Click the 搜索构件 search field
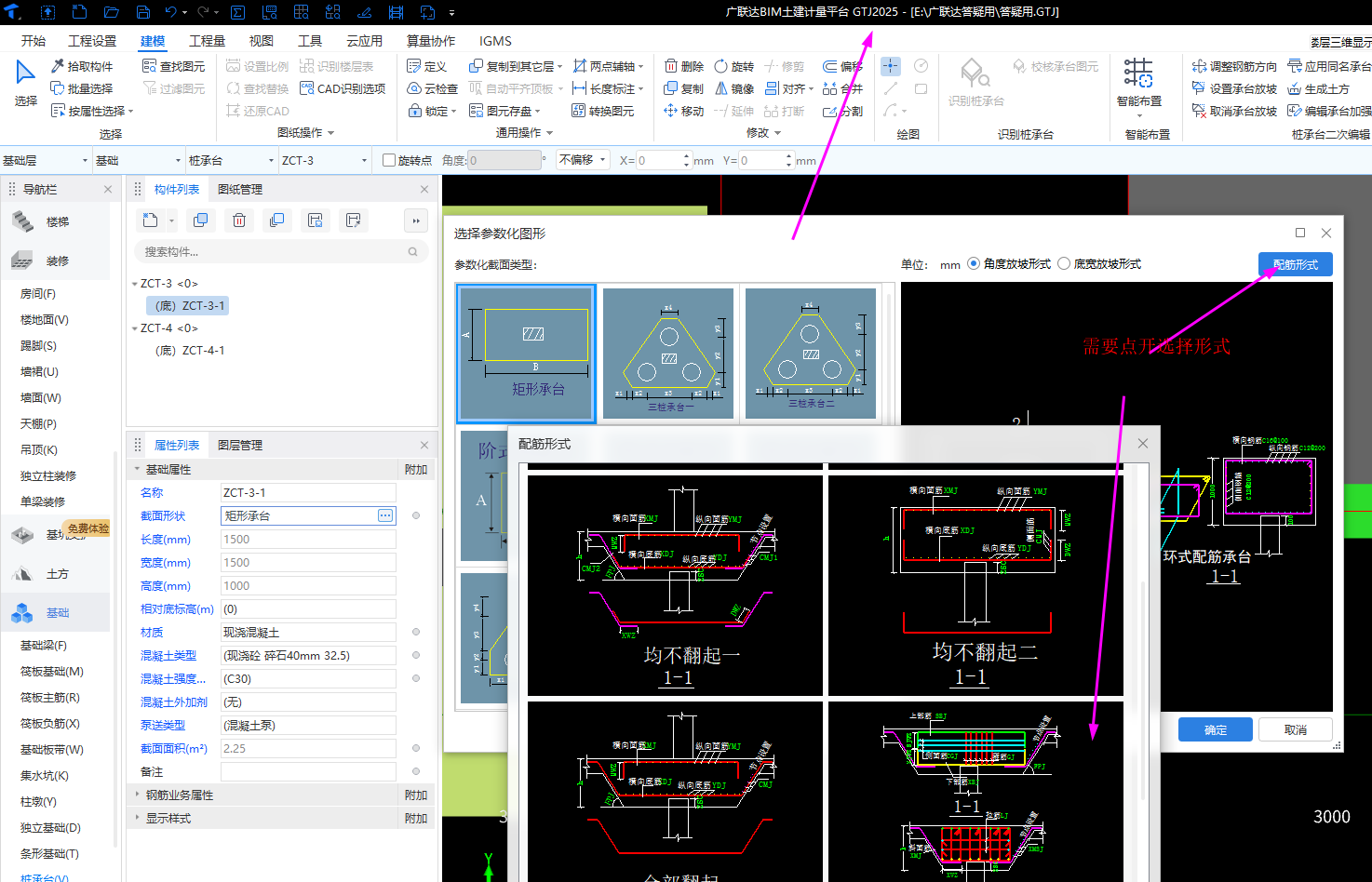The height and width of the screenshot is (882, 1372). pos(281,251)
